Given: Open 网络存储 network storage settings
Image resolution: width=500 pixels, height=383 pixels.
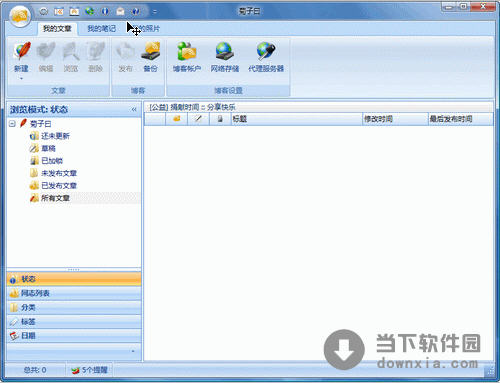Looking at the screenshot, I should point(224,56).
